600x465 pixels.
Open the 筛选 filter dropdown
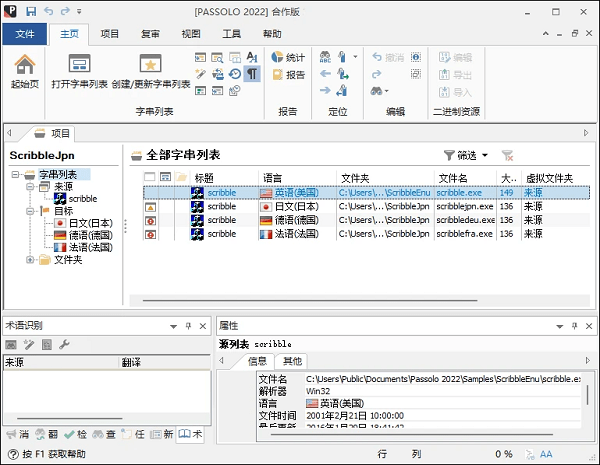point(465,155)
